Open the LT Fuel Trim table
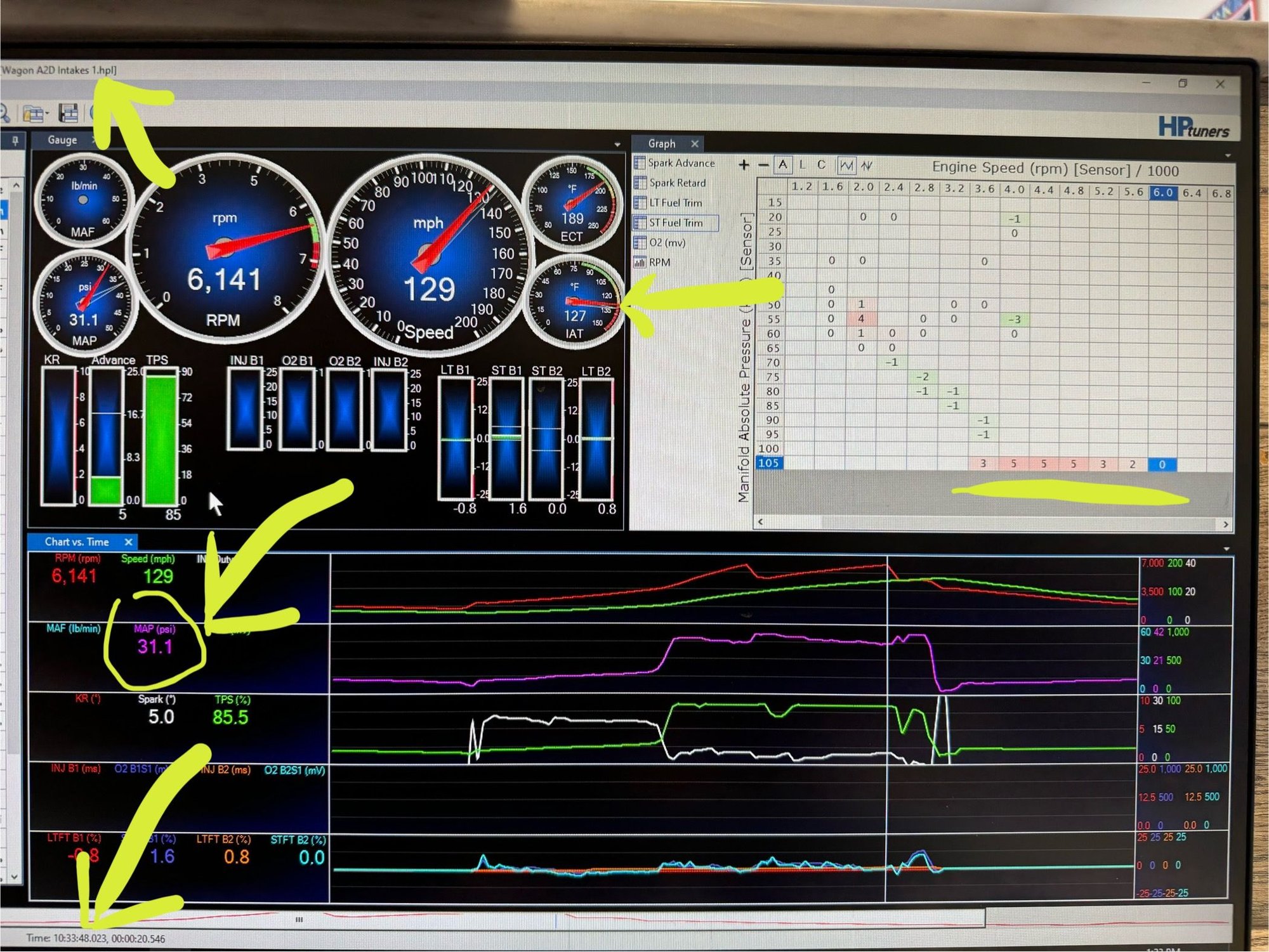The width and height of the screenshot is (1269, 952). click(x=675, y=203)
